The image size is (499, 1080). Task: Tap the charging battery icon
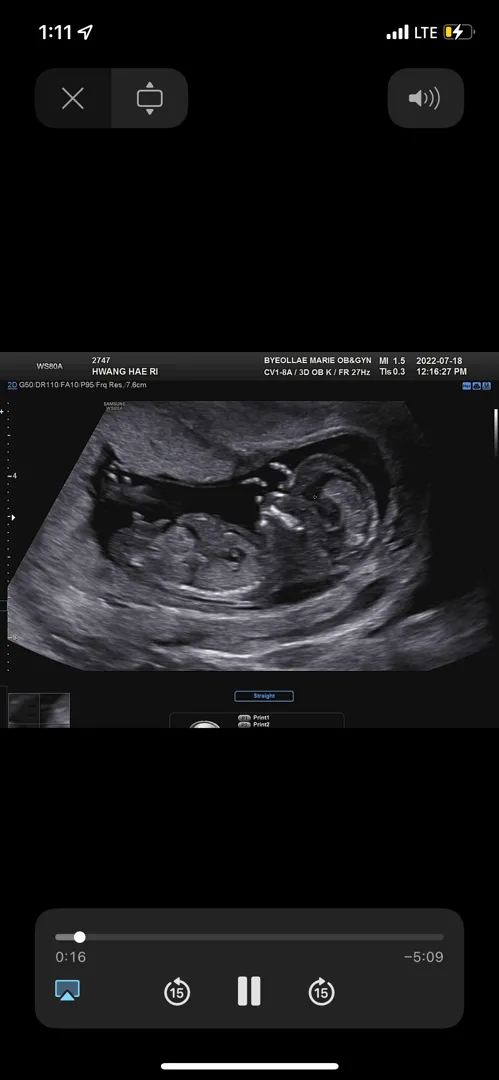tap(460, 32)
